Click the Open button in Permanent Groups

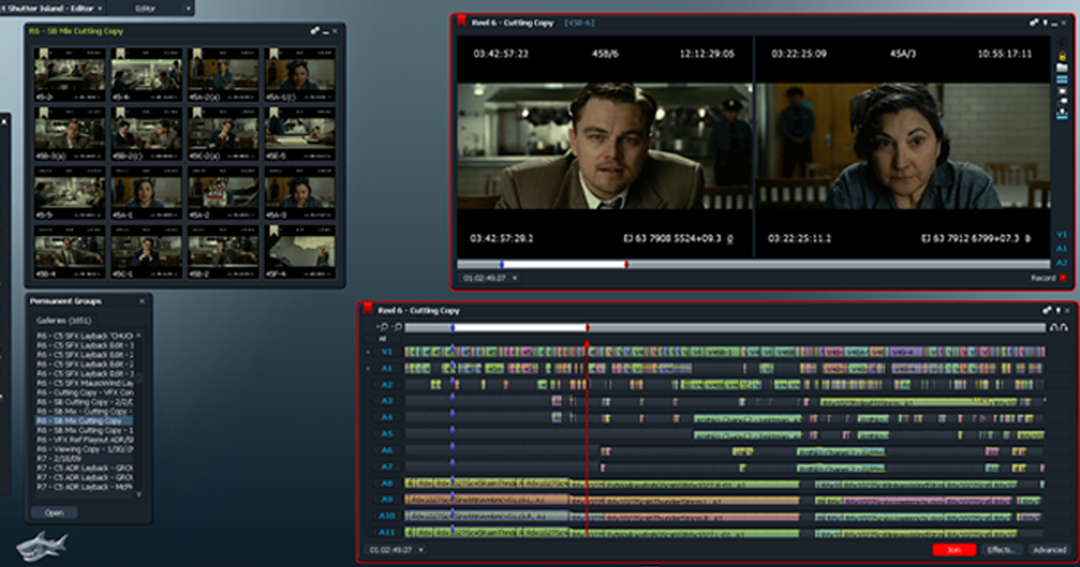tap(54, 513)
